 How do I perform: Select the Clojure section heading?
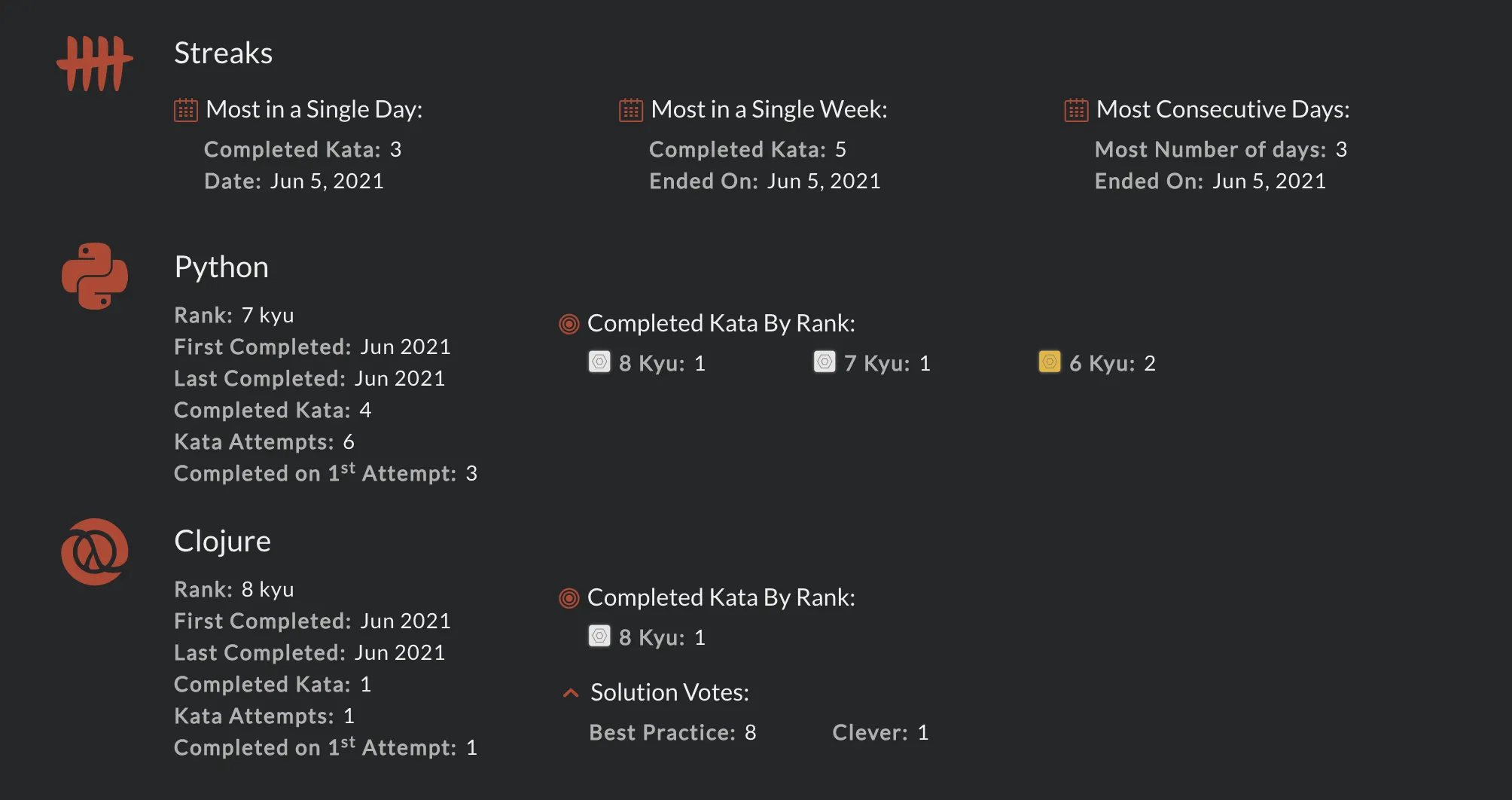[222, 541]
